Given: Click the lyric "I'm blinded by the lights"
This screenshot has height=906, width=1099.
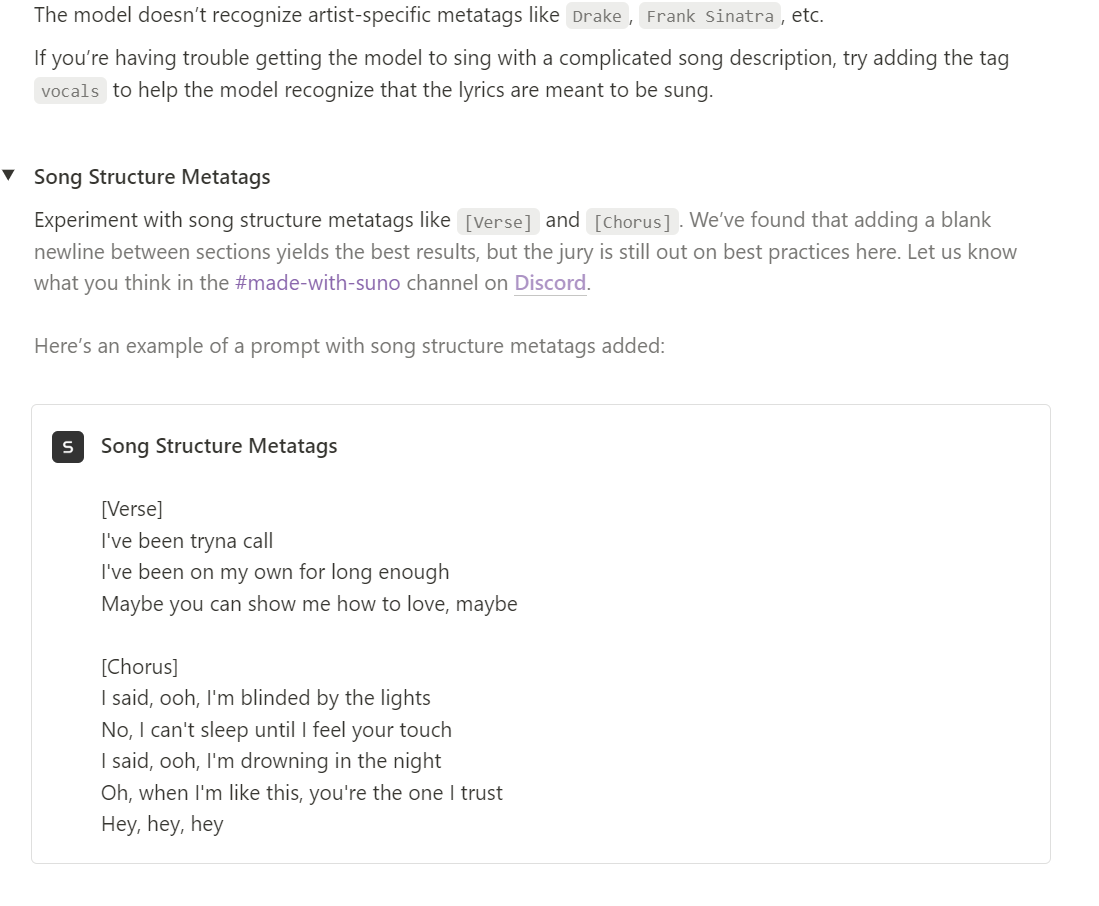Looking at the screenshot, I should pyautogui.click(x=318, y=698).
